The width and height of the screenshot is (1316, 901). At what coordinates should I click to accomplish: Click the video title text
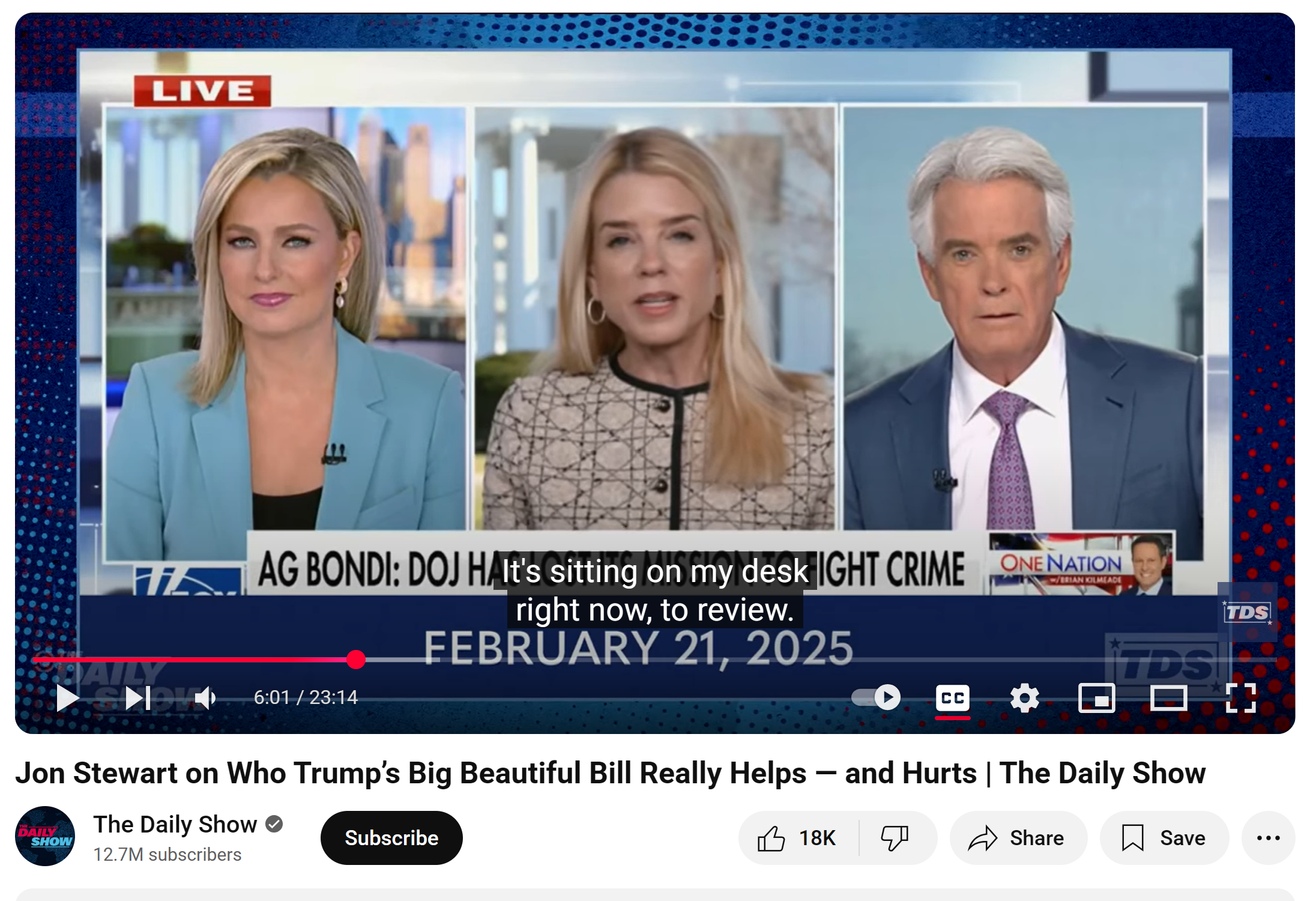[610, 773]
